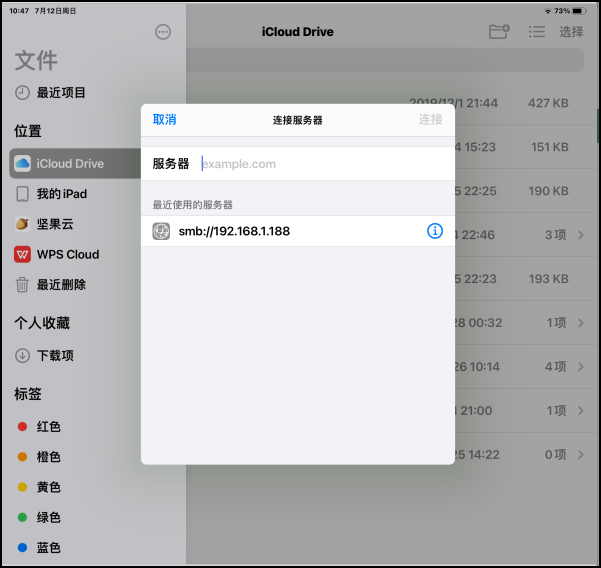Open the 我的 iPad location
The image size is (601, 568).
pyautogui.click(x=61, y=194)
